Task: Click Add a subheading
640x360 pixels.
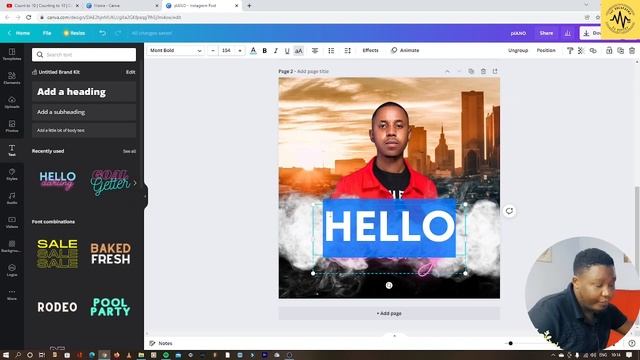Action: [84, 112]
